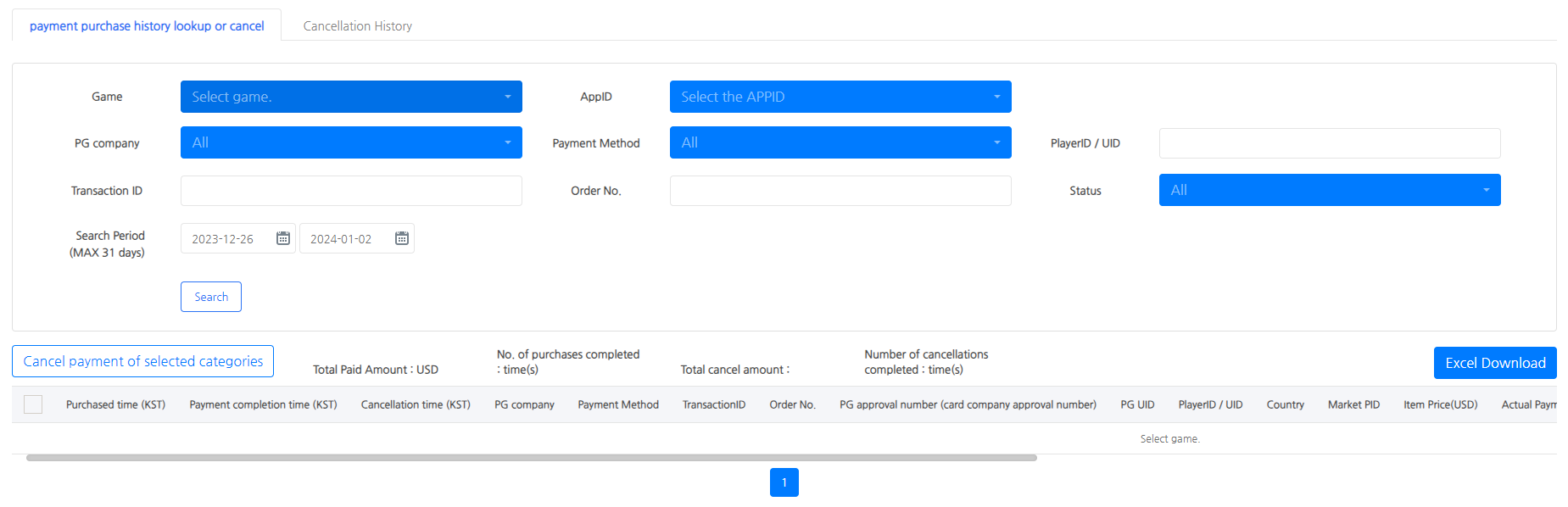
Task: Open the Select the APPID dropdown
Action: 840,97
